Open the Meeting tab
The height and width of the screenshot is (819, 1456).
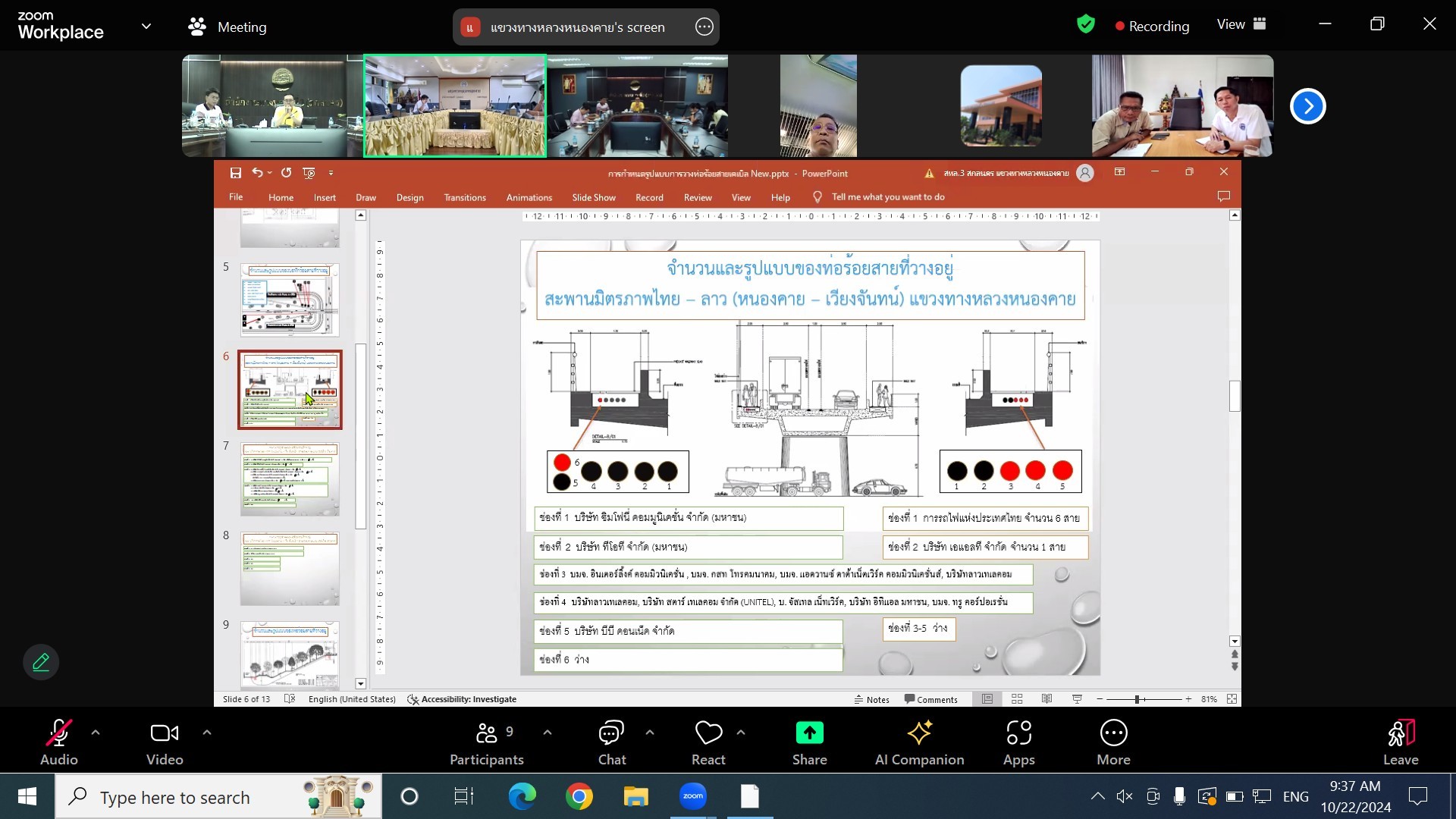click(227, 27)
